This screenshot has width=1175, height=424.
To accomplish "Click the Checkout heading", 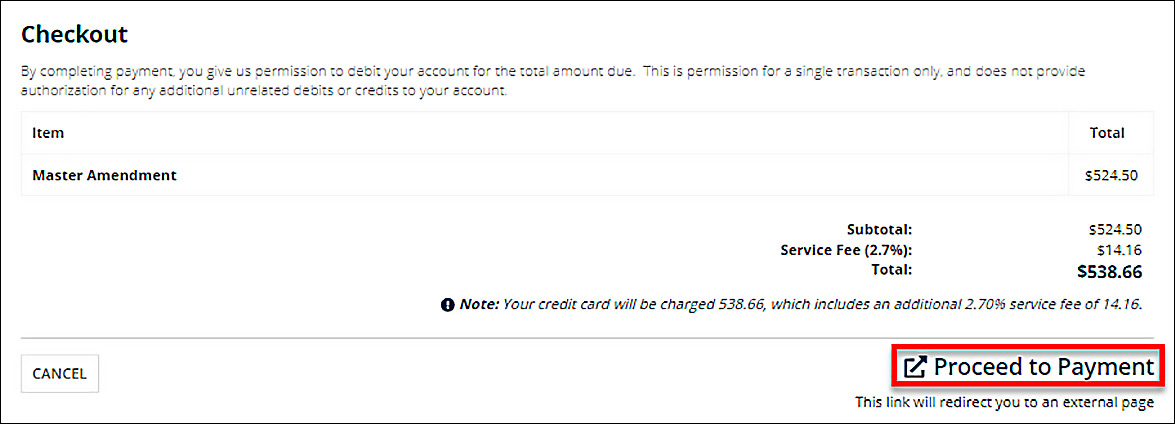I will pos(75,34).
